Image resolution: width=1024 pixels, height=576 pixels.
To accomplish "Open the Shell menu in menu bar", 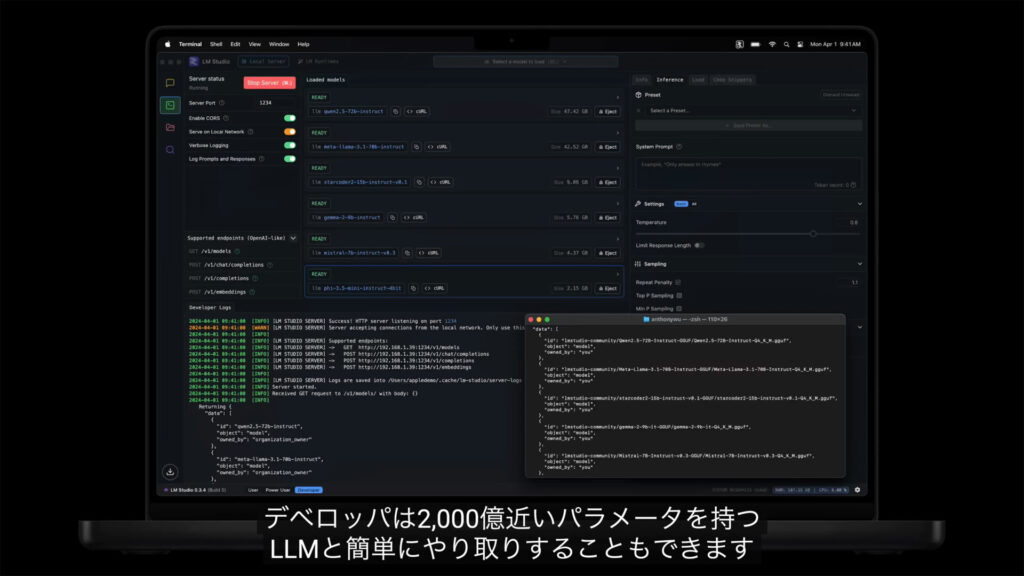I will click(216, 44).
